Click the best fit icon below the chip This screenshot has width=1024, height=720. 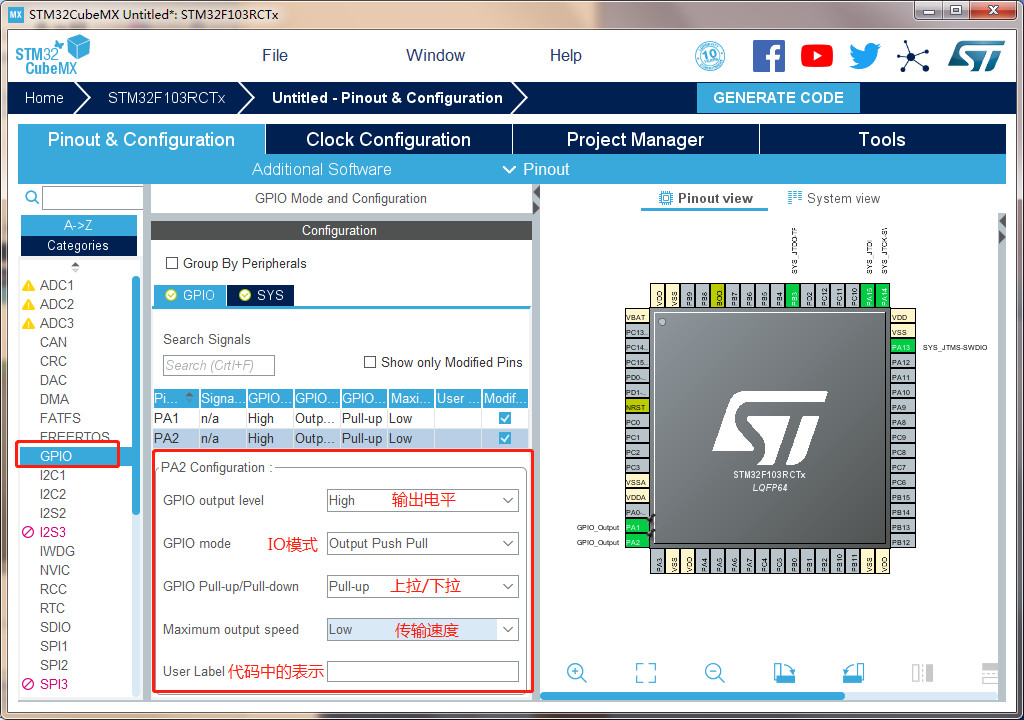(x=645, y=673)
